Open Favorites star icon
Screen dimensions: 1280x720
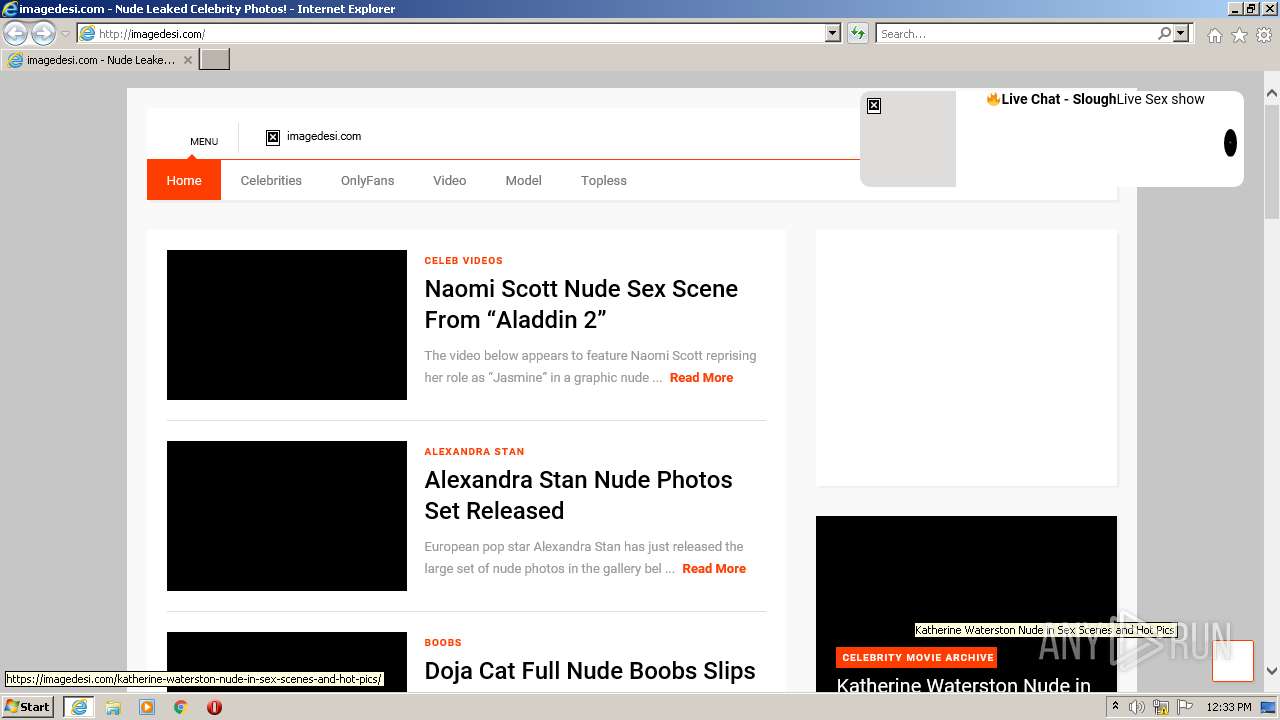click(1239, 35)
